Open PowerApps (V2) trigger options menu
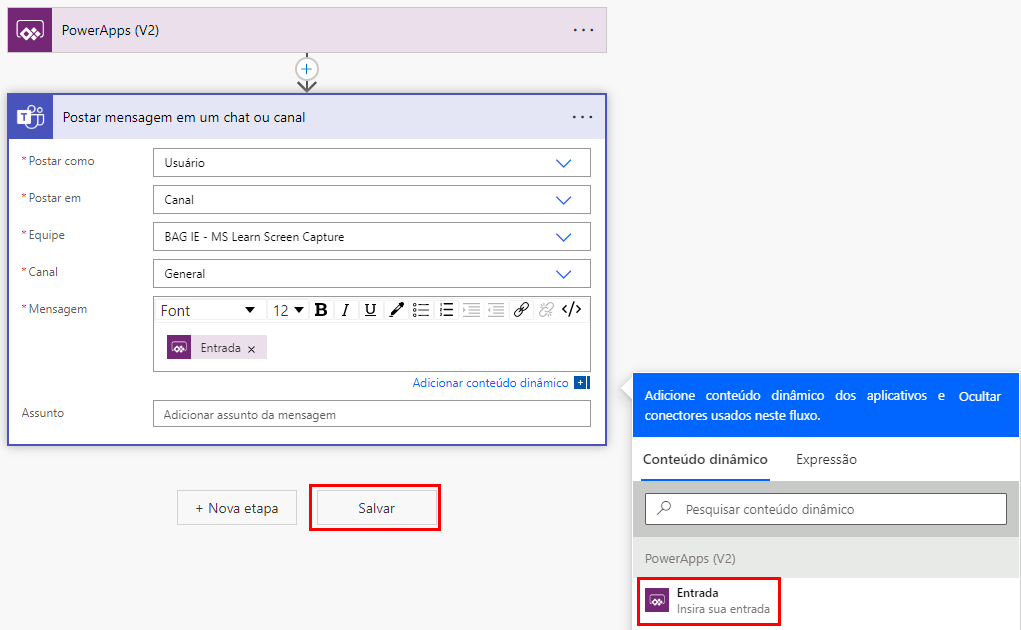This screenshot has width=1021, height=630. [x=583, y=30]
